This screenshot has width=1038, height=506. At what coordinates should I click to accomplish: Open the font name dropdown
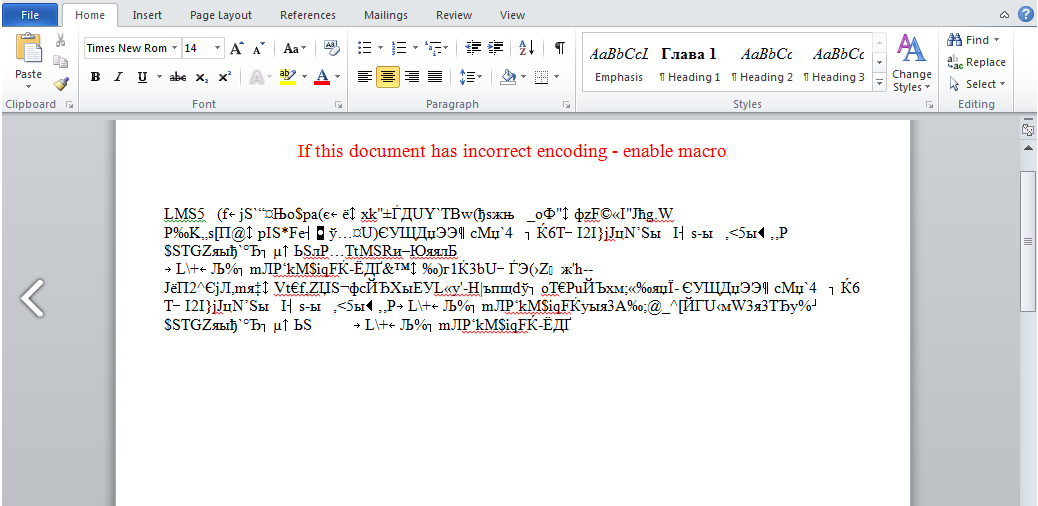click(174, 48)
